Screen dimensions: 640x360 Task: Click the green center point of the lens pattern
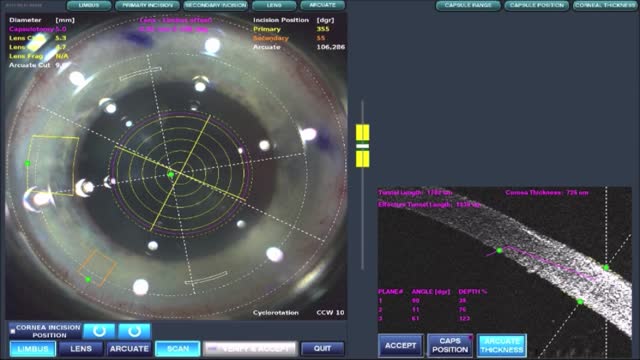coord(171,175)
